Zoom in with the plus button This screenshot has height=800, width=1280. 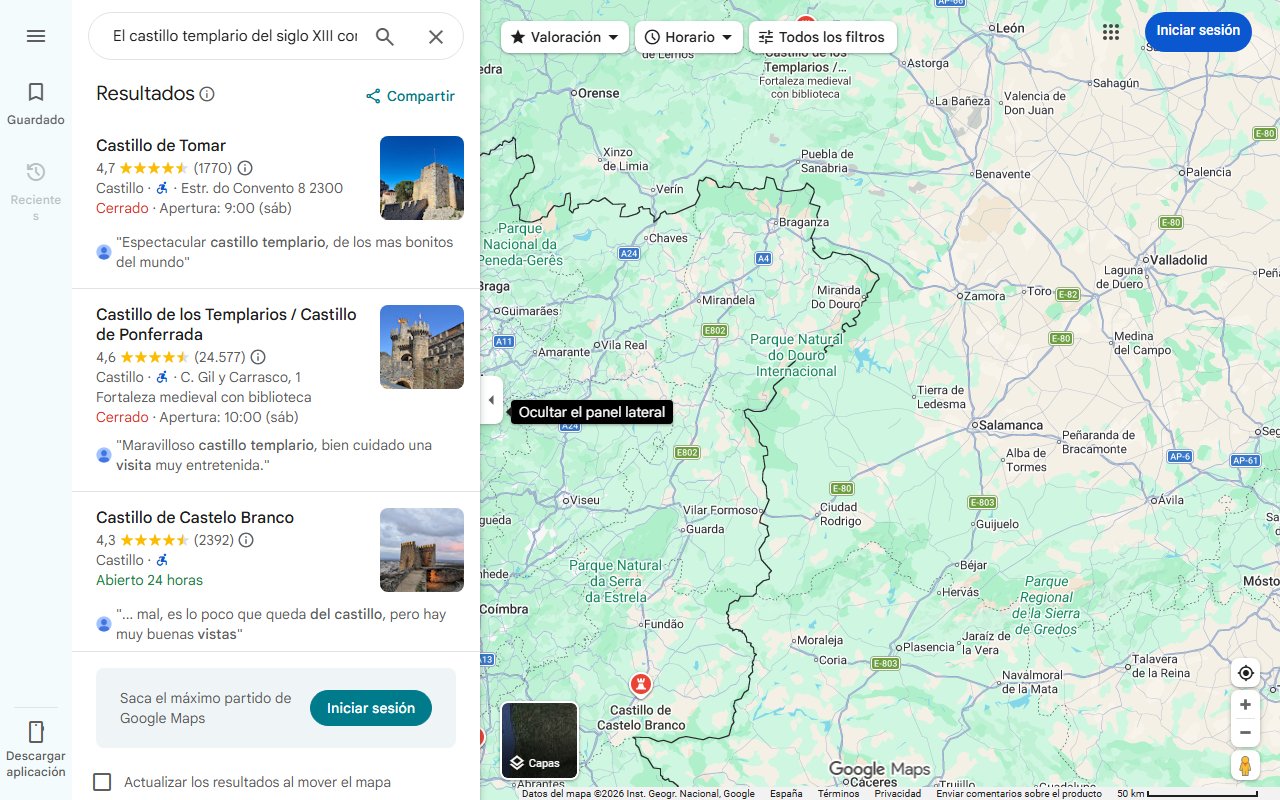1245,705
